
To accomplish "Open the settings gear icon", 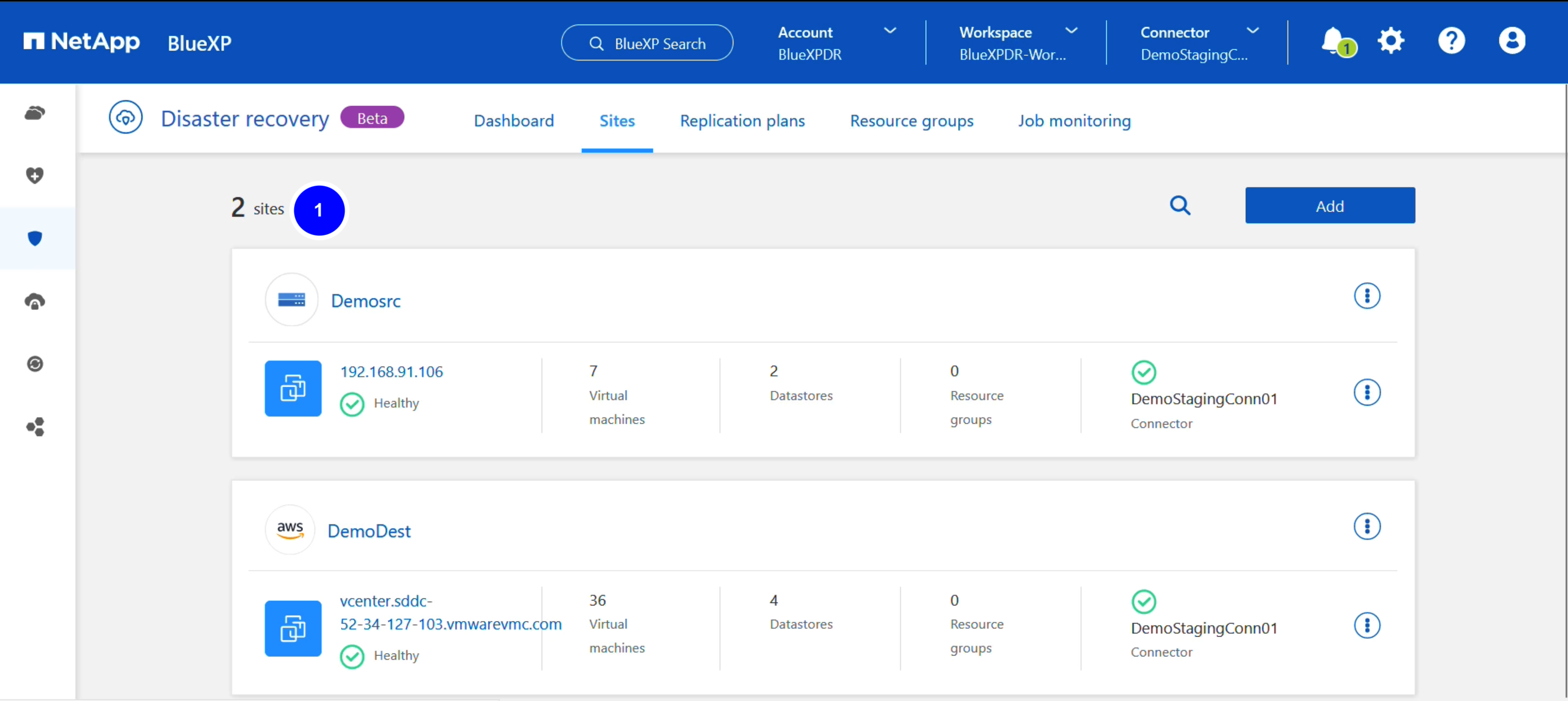I will pos(1391,41).
